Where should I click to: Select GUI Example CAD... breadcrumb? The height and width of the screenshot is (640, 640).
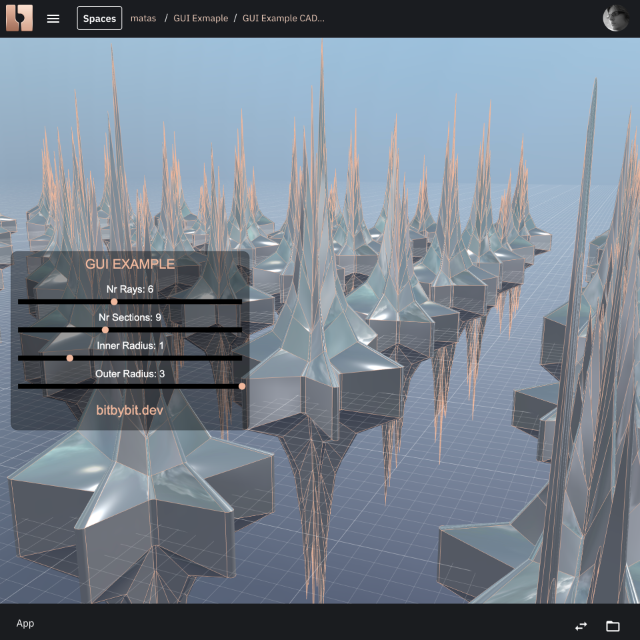click(283, 18)
